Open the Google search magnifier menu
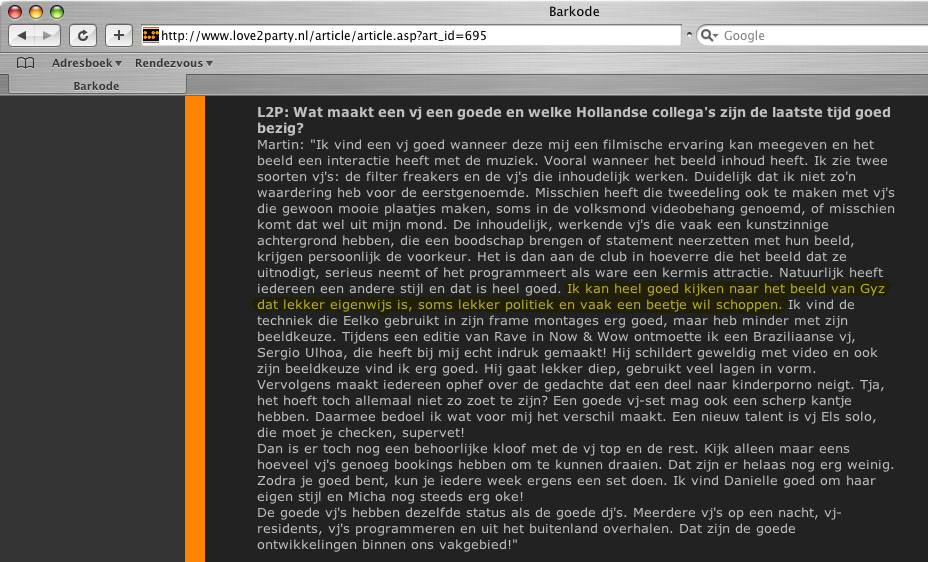The height and width of the screenshot is (562, 928). (709, 36)
